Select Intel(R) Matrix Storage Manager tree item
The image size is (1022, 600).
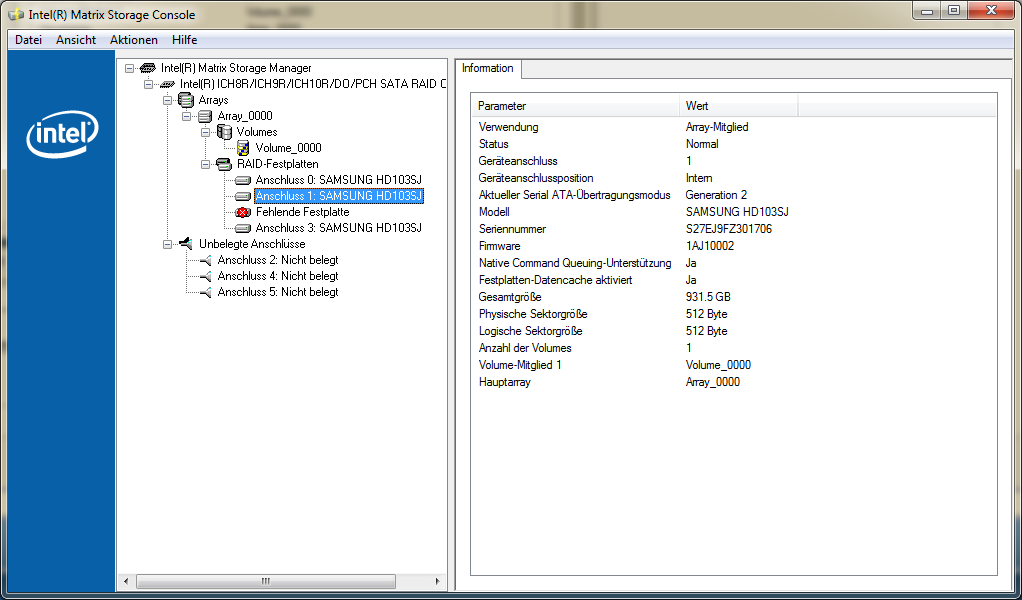236,68
